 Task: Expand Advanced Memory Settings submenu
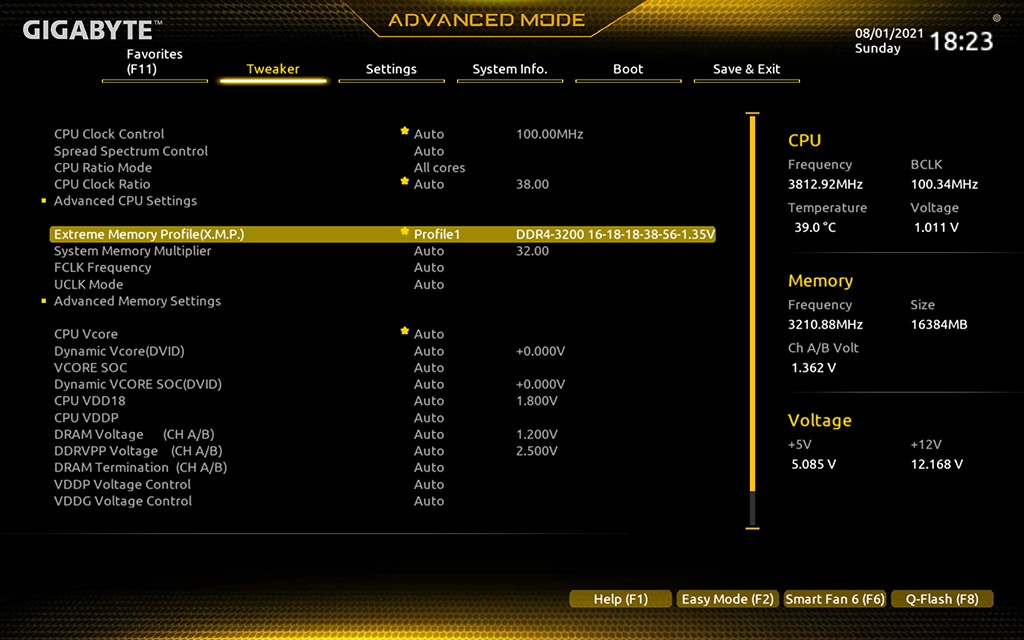pyautogui.click(x=137, y=301)
